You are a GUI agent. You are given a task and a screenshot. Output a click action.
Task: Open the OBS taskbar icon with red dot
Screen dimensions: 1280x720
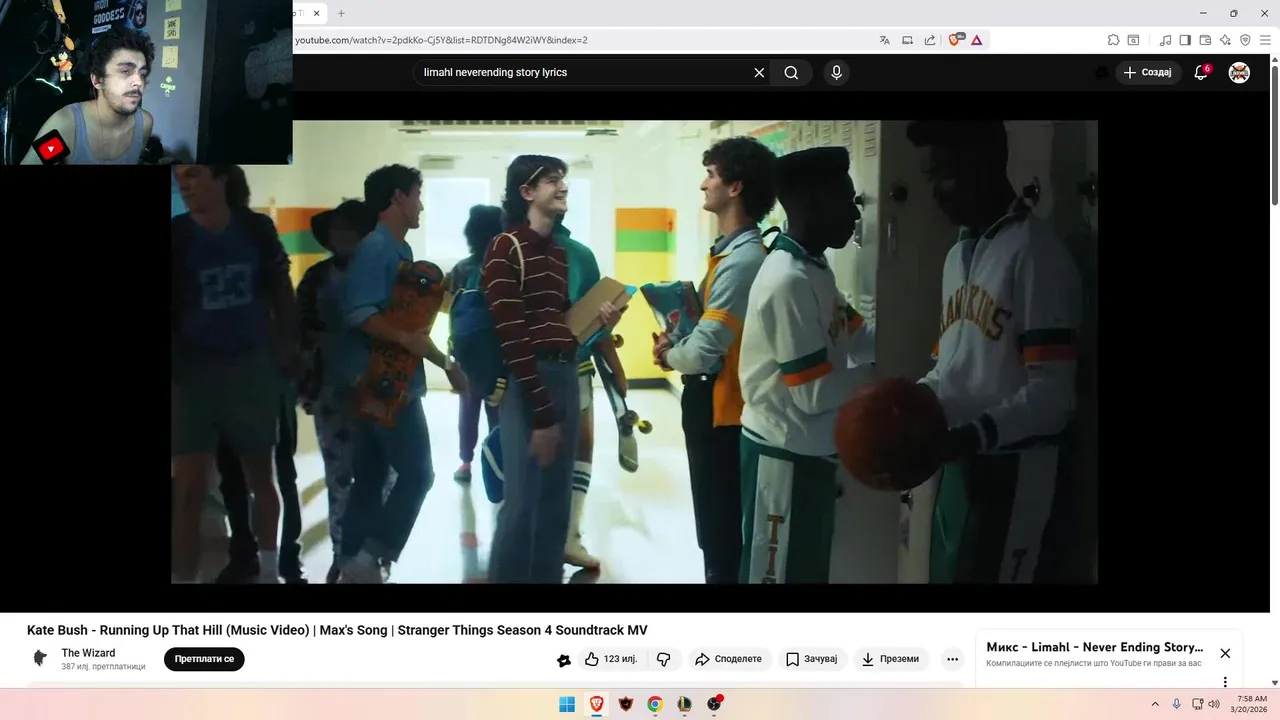pyautogui.click(x=714, y=704)
